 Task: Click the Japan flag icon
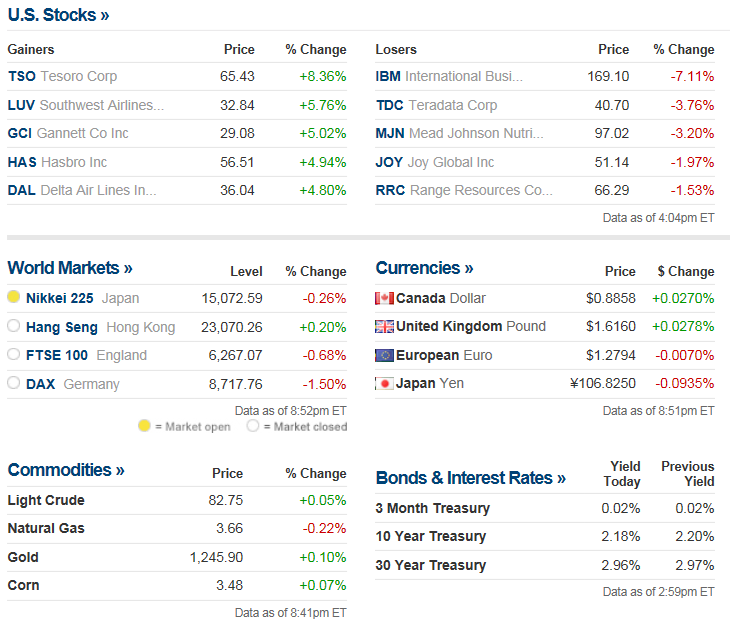coord(384,383)
